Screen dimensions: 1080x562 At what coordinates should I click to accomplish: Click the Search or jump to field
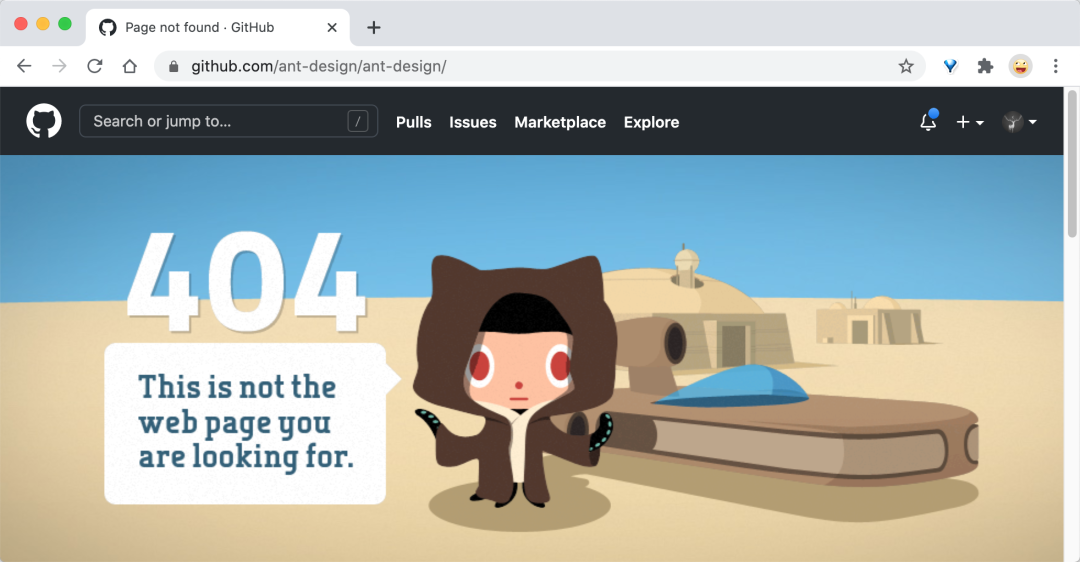229,121
